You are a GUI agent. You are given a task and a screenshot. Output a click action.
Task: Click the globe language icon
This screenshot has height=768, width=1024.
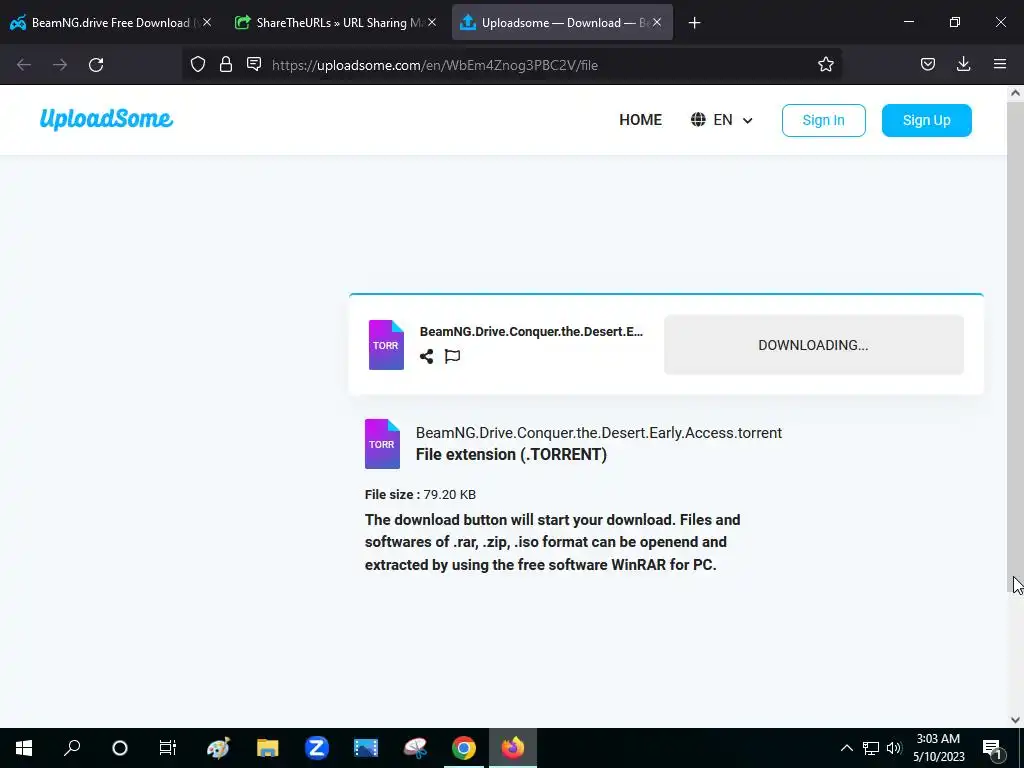click(698, 120)
